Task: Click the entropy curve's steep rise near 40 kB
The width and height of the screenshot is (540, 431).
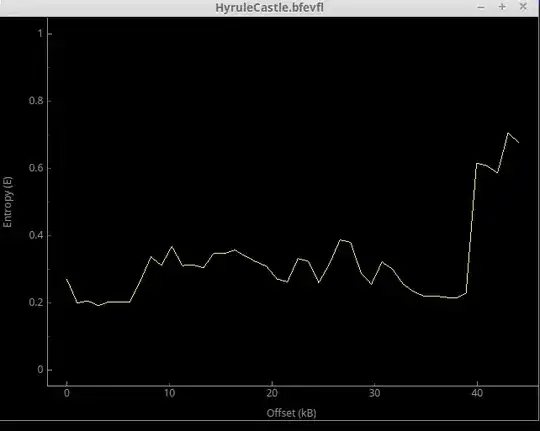Action: click(471, 228)
